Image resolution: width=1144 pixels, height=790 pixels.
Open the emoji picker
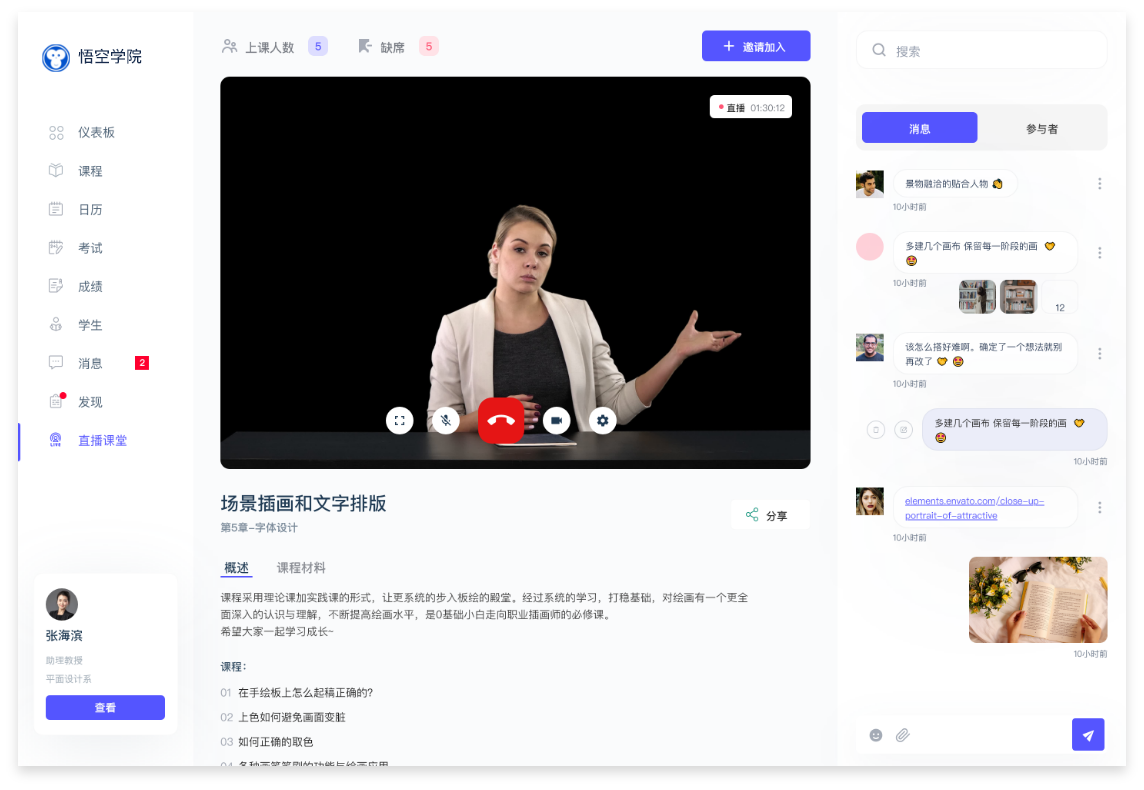pyautogui.click(x=876, y=735)
